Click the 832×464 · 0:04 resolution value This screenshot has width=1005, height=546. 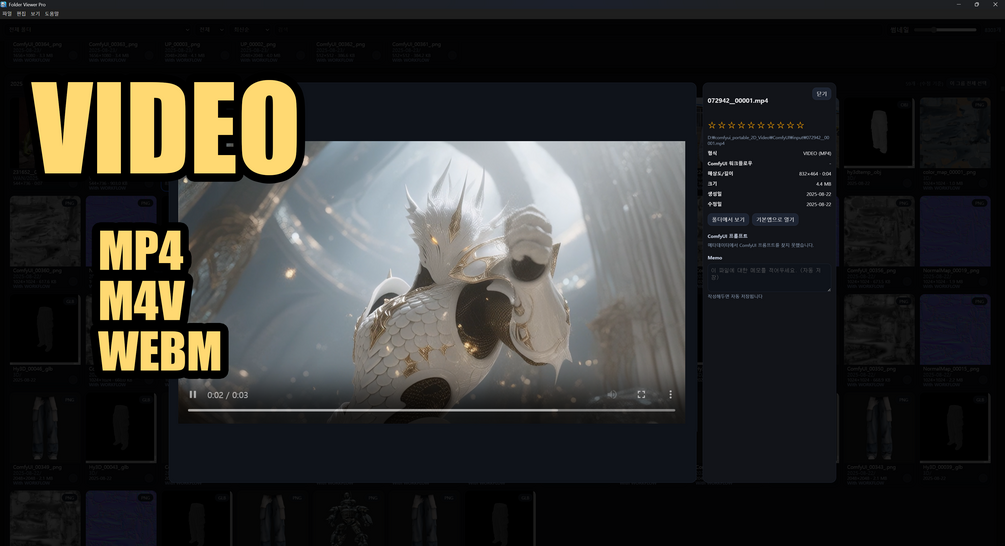tap(815, 174)
